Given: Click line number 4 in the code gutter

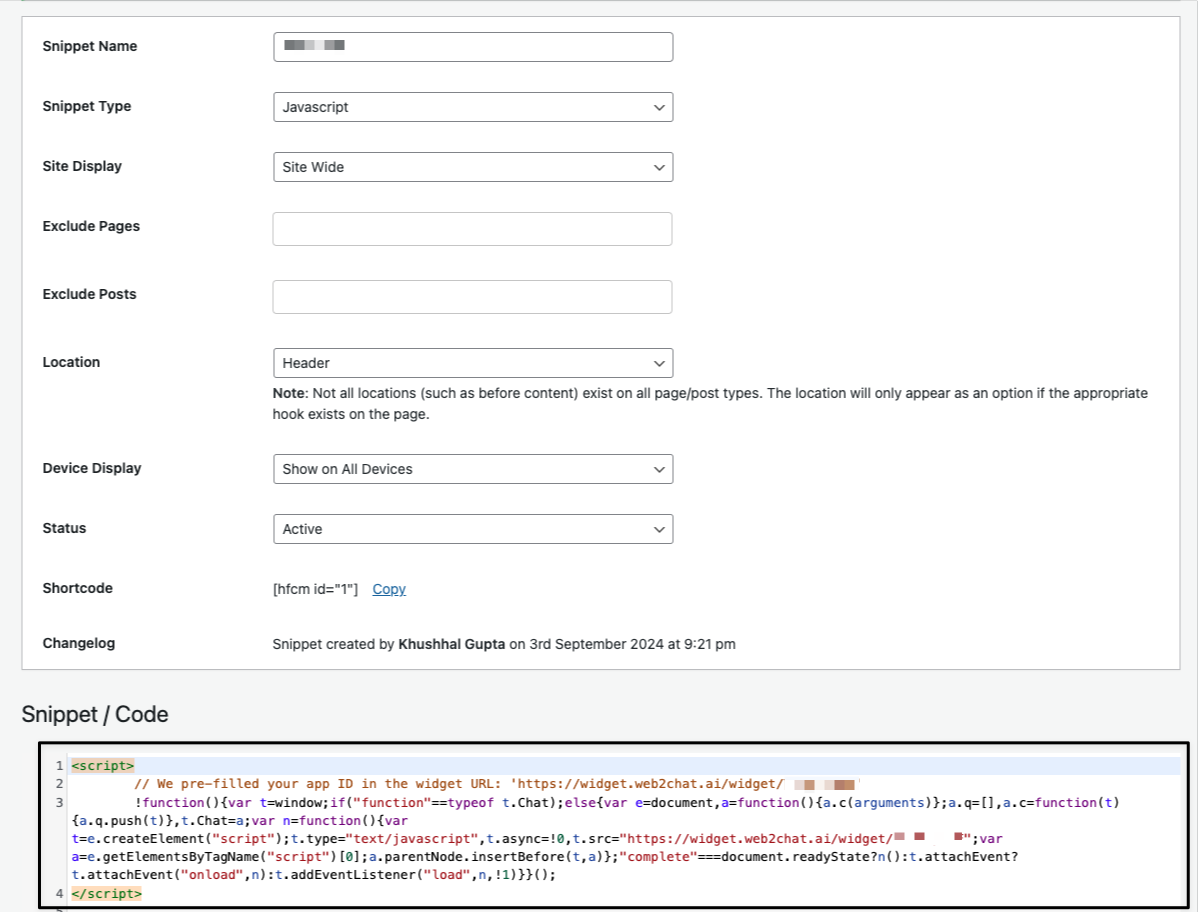Looking at the screenshot, I should coord(60,894).
